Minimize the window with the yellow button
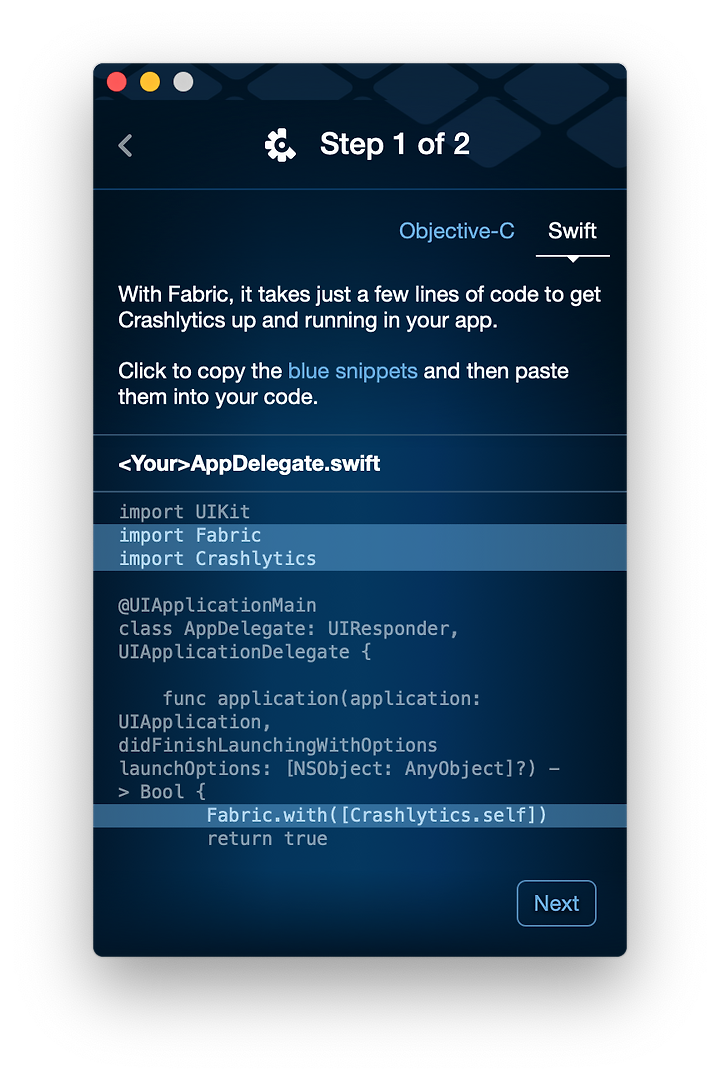 pos(150,82)
